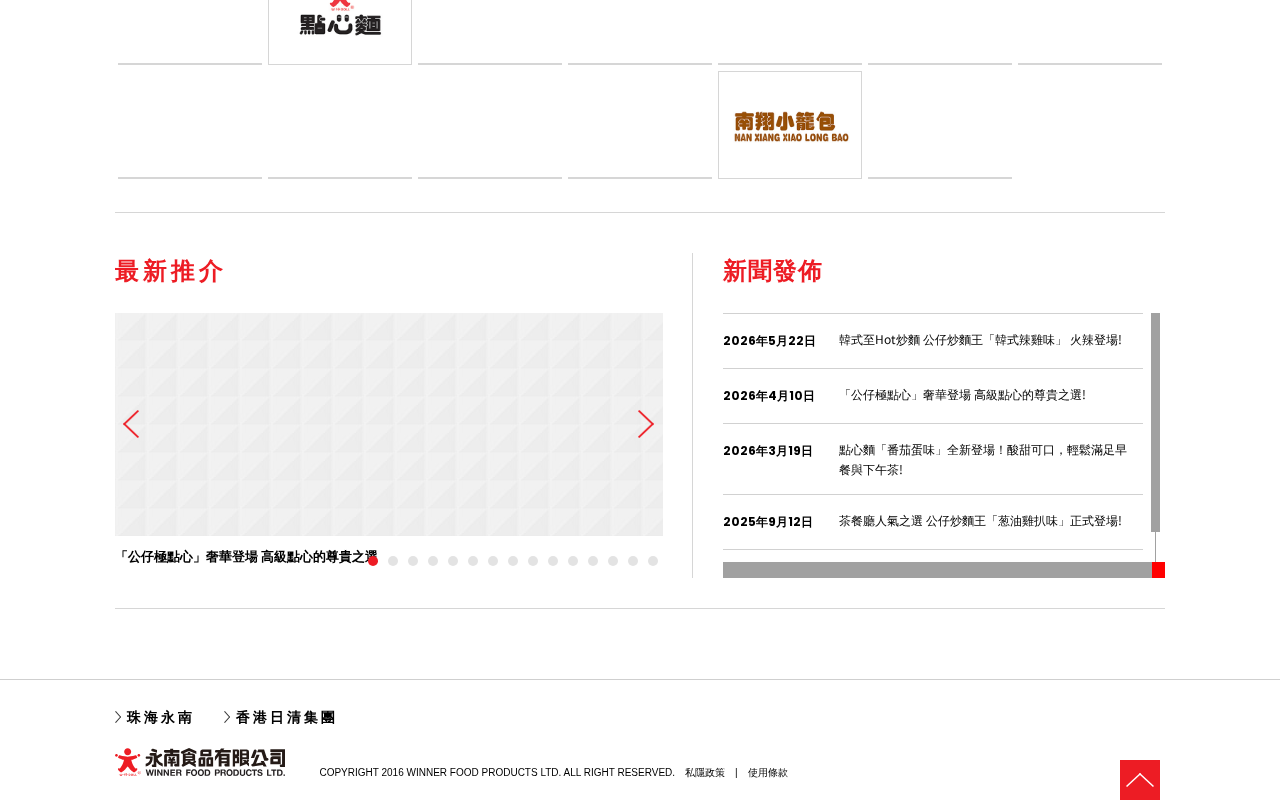Screen dimensions: 1280x800
Task: Click the news list horizontal scrollbar
Action: (937, 570)
